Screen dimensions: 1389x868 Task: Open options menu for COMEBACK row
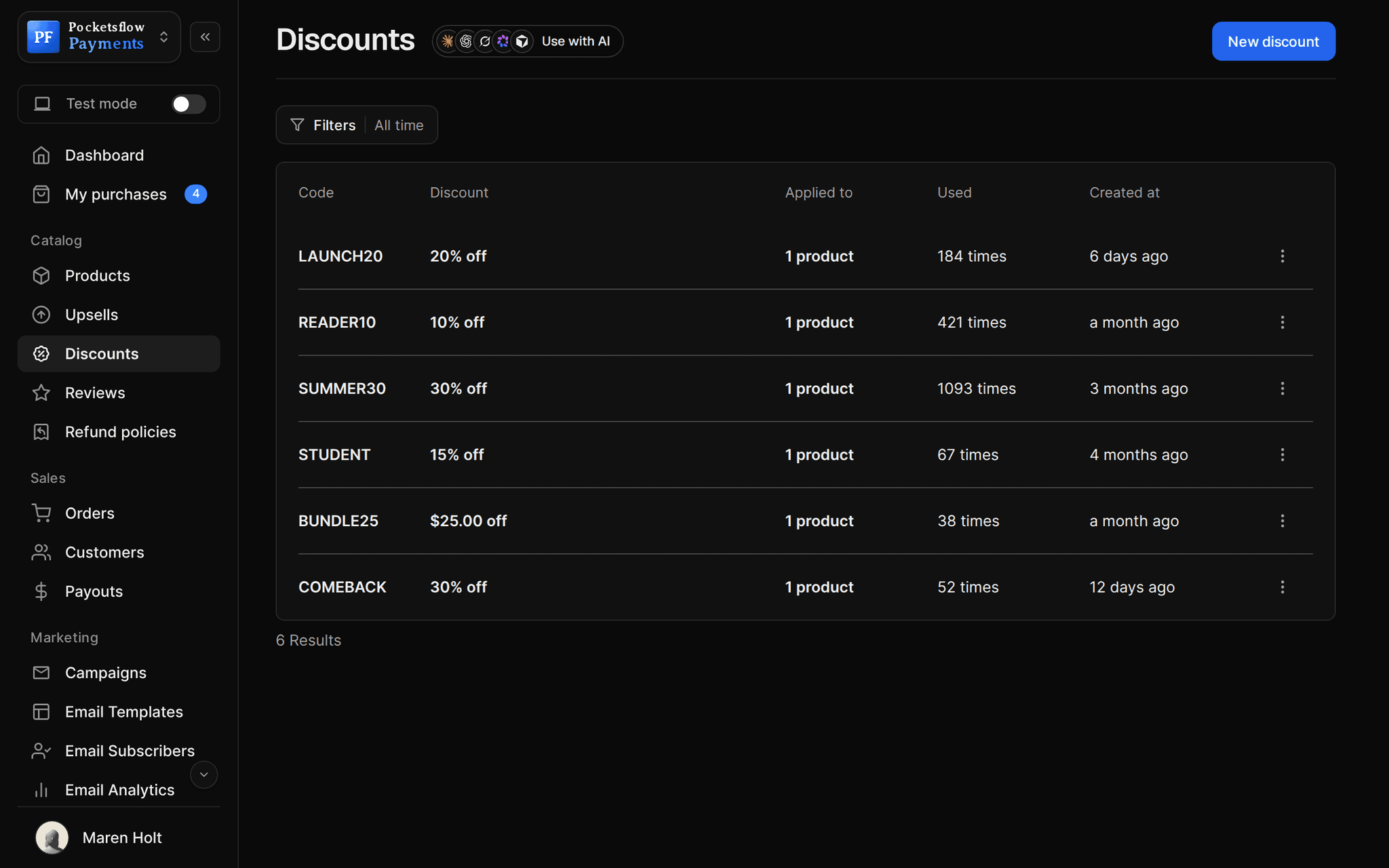1282,587
